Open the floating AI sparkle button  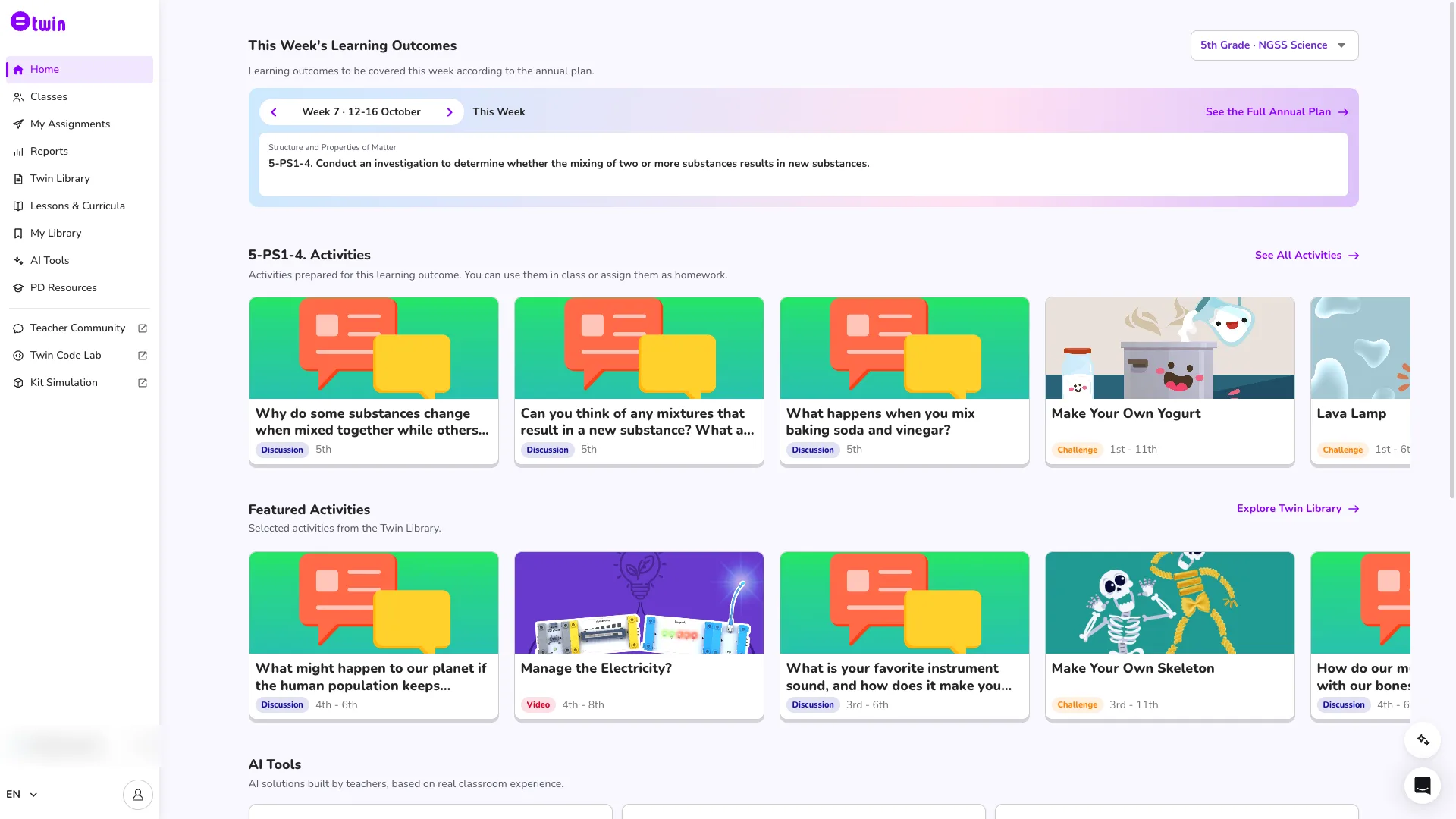click(1423, 740)
